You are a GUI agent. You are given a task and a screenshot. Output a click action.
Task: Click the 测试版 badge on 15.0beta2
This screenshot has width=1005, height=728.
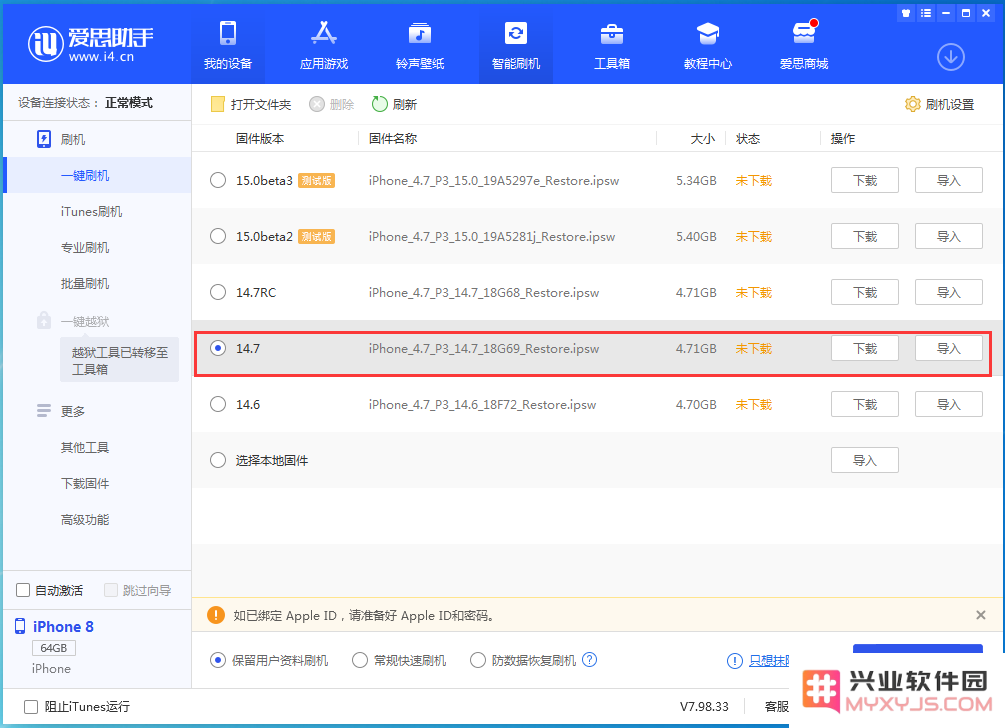(317, 236)
